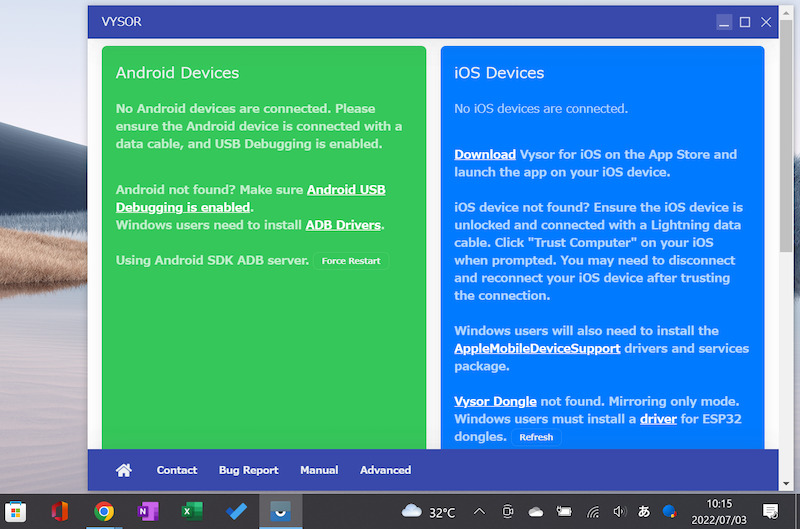Viewport: 800px width, 529px height.
Task: Open the Windows Start menu
Action: pos(17,512)
